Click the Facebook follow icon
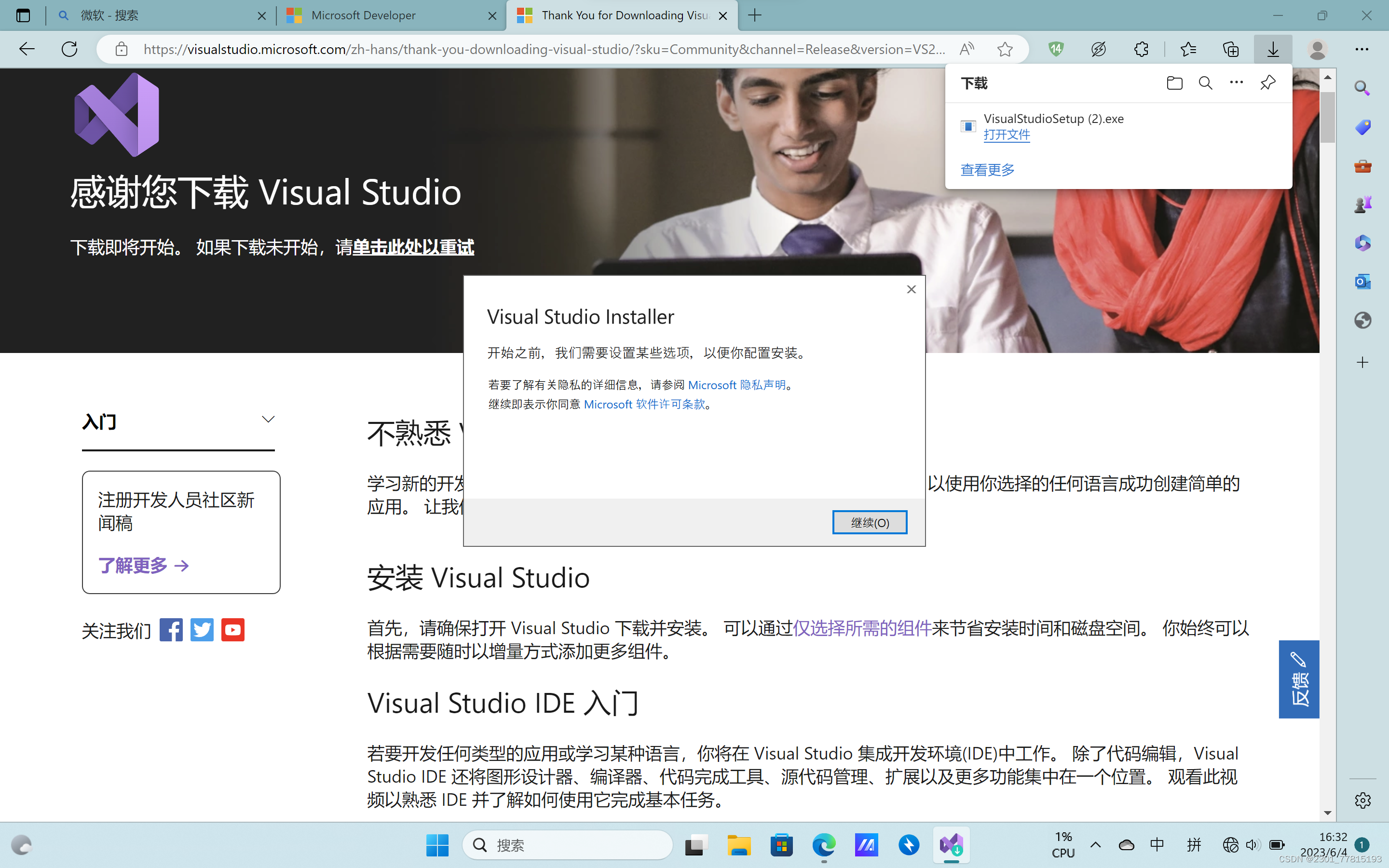Viewport: 1389px width, 868px height. point(171,630)
